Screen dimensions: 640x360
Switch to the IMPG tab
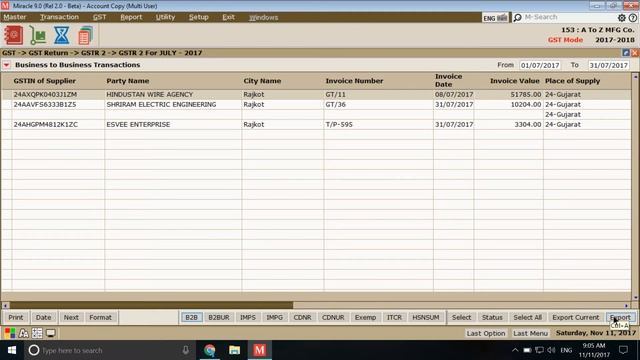point(274,317)
